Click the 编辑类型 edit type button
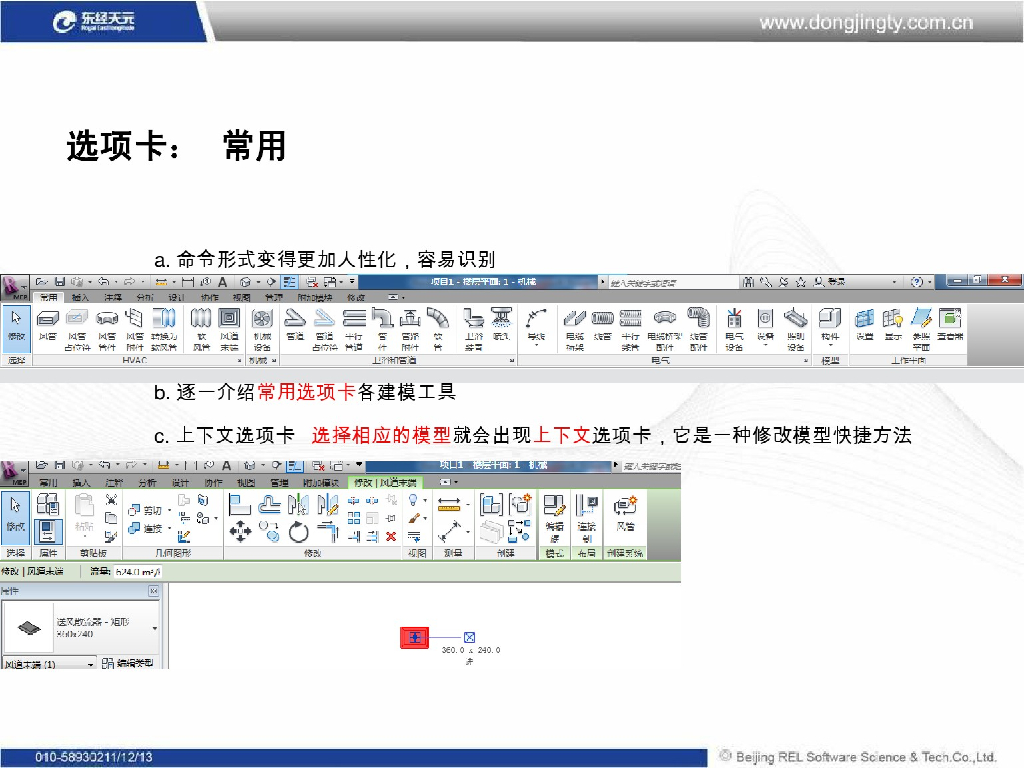Image resolution: width=1024 pixels, height=768 pixels. click(x=128, y=663)
